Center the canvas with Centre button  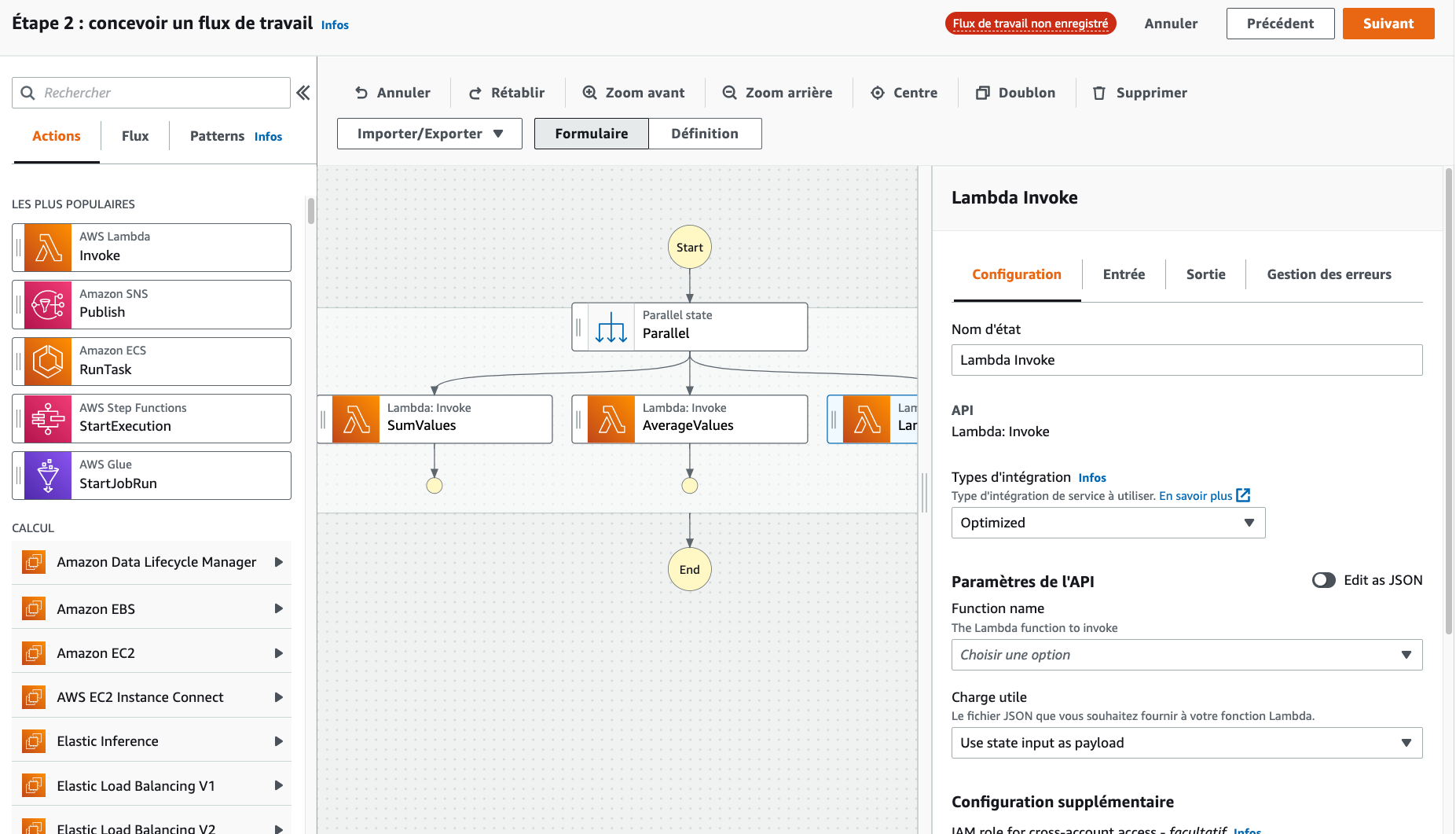pyautogui.click(x=904, y=93)
